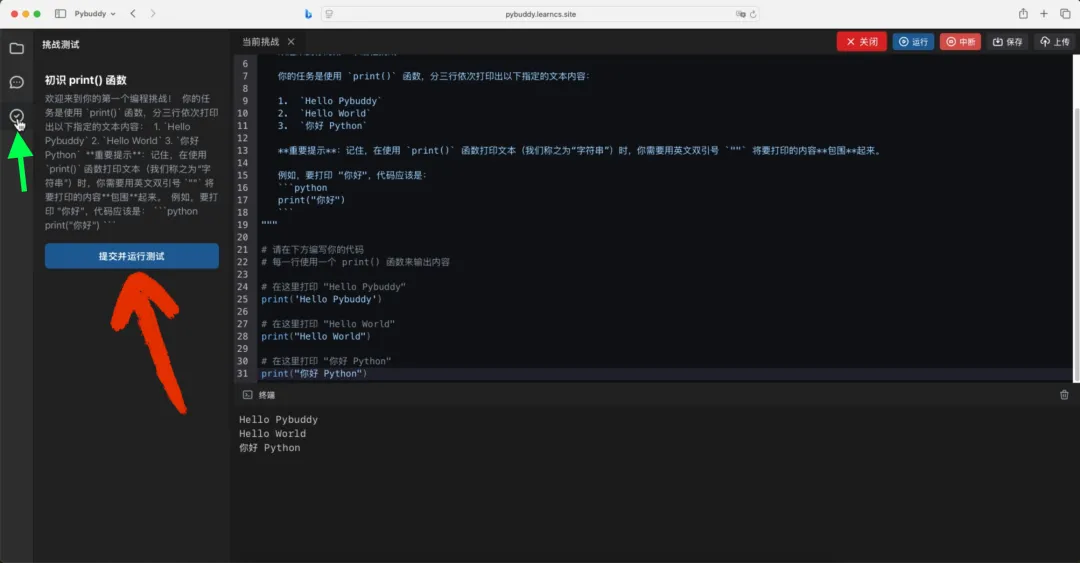Open the chat bubble panel in sidebar
The image size is (1080, 563).
[17, 83]
